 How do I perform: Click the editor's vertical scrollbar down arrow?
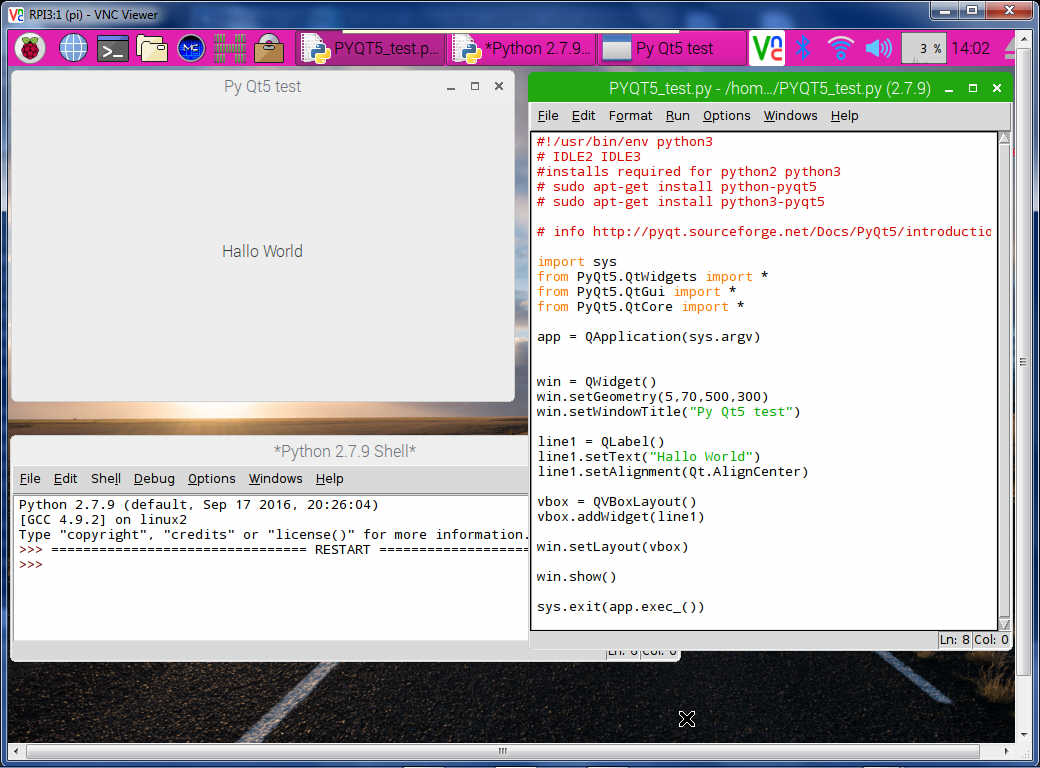pos(1004,623)
